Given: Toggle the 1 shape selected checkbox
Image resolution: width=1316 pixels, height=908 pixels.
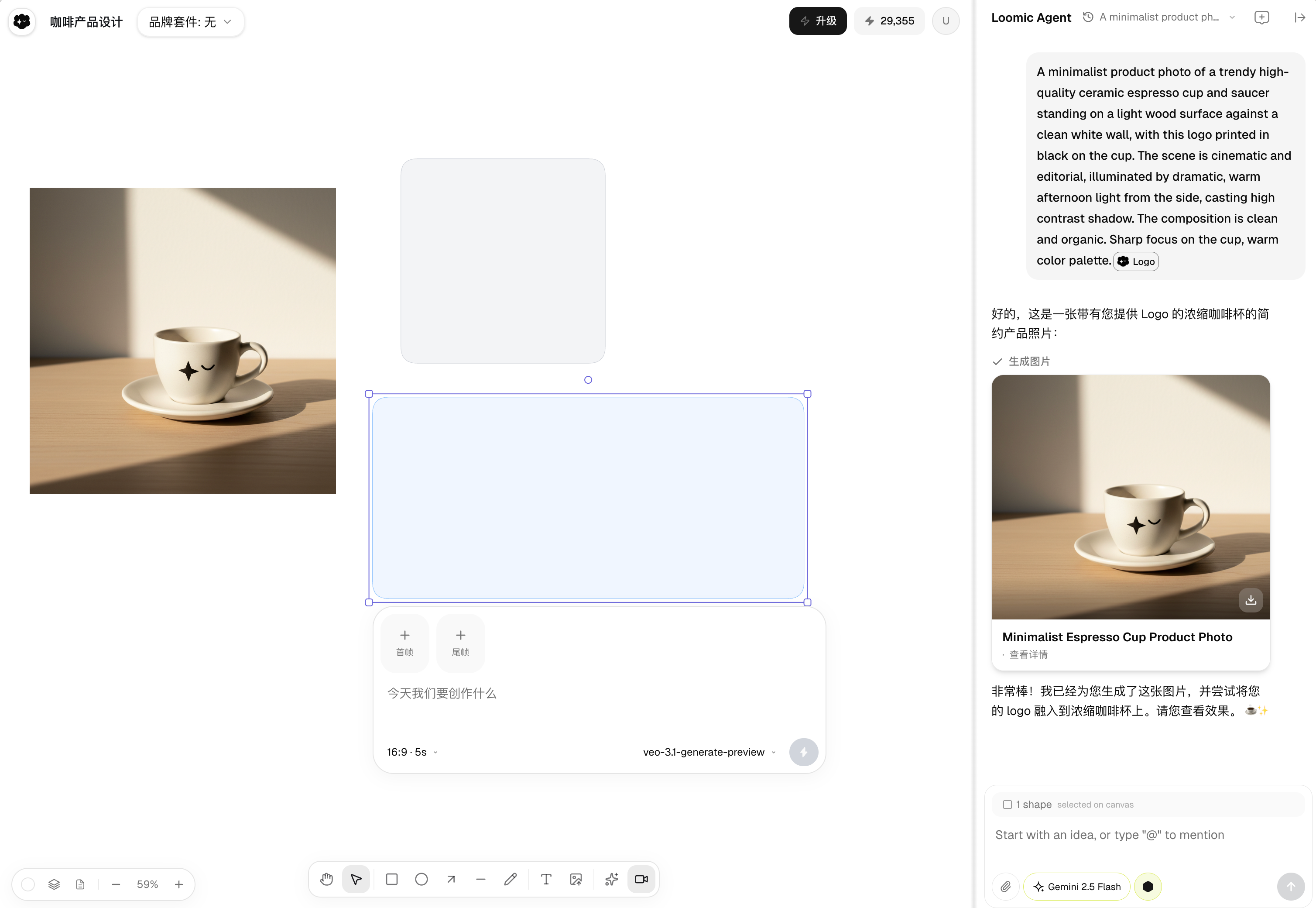Looking at the screenshot, I should click(x=1007, y=805).
